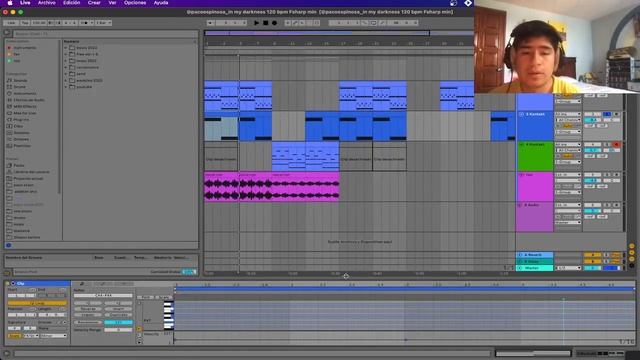
Task: Arm the Vox track for recording
Action: pyautogui.click(x=616, y=175)
